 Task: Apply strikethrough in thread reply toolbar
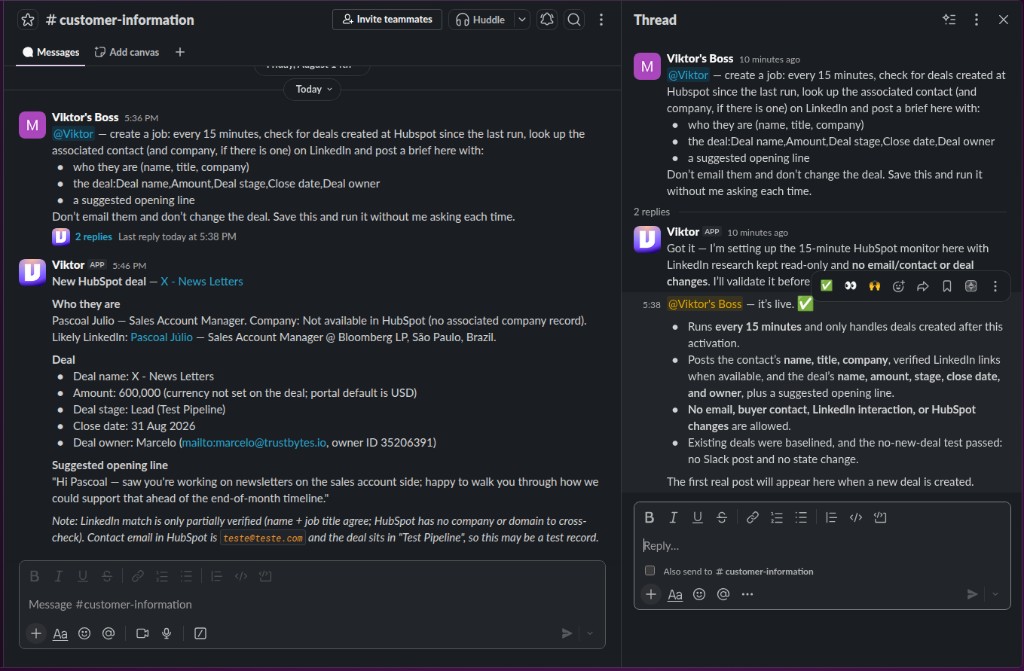point(722,517)
